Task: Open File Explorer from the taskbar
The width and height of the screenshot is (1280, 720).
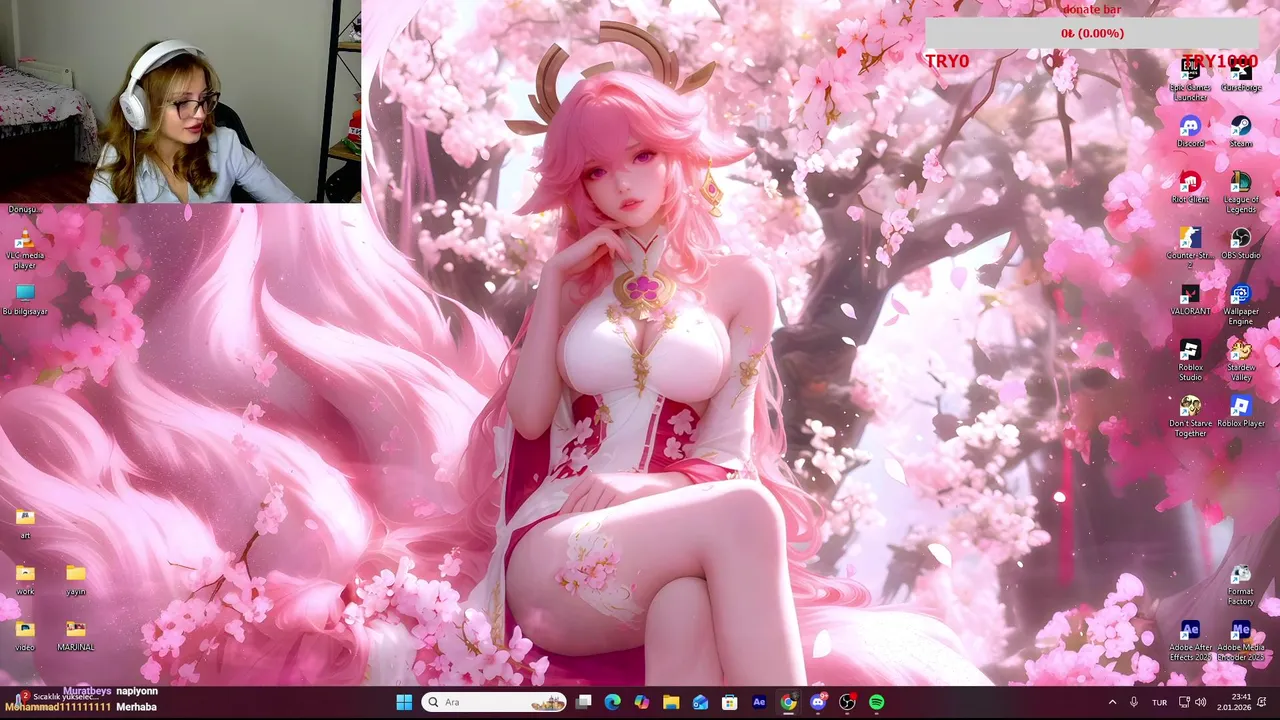Action: (x=671, y=702)
